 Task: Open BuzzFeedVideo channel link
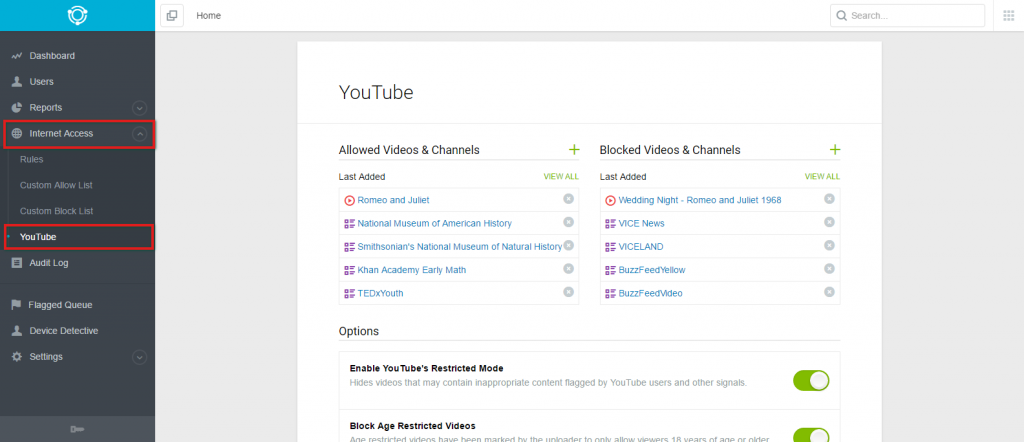pyautogui.click(x=650, y=293)
